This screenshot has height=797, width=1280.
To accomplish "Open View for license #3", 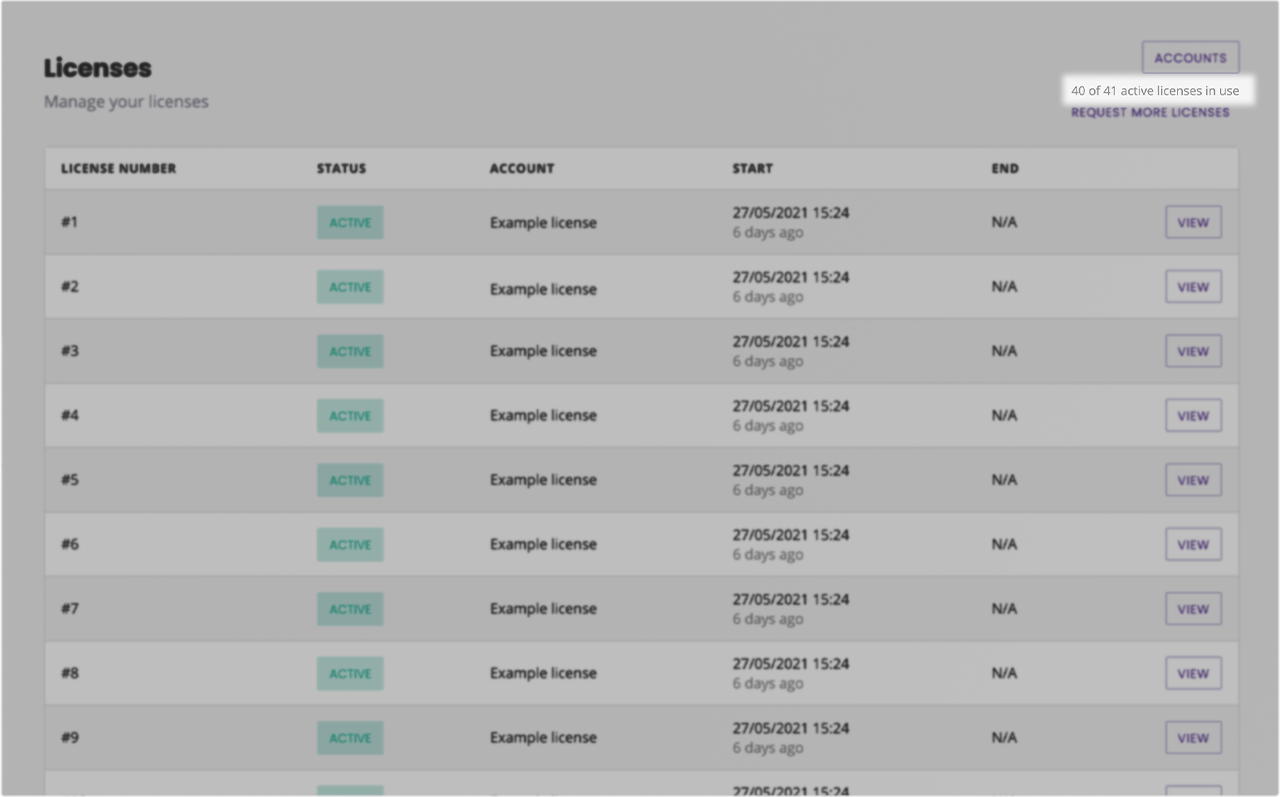I will (1193, 352).
